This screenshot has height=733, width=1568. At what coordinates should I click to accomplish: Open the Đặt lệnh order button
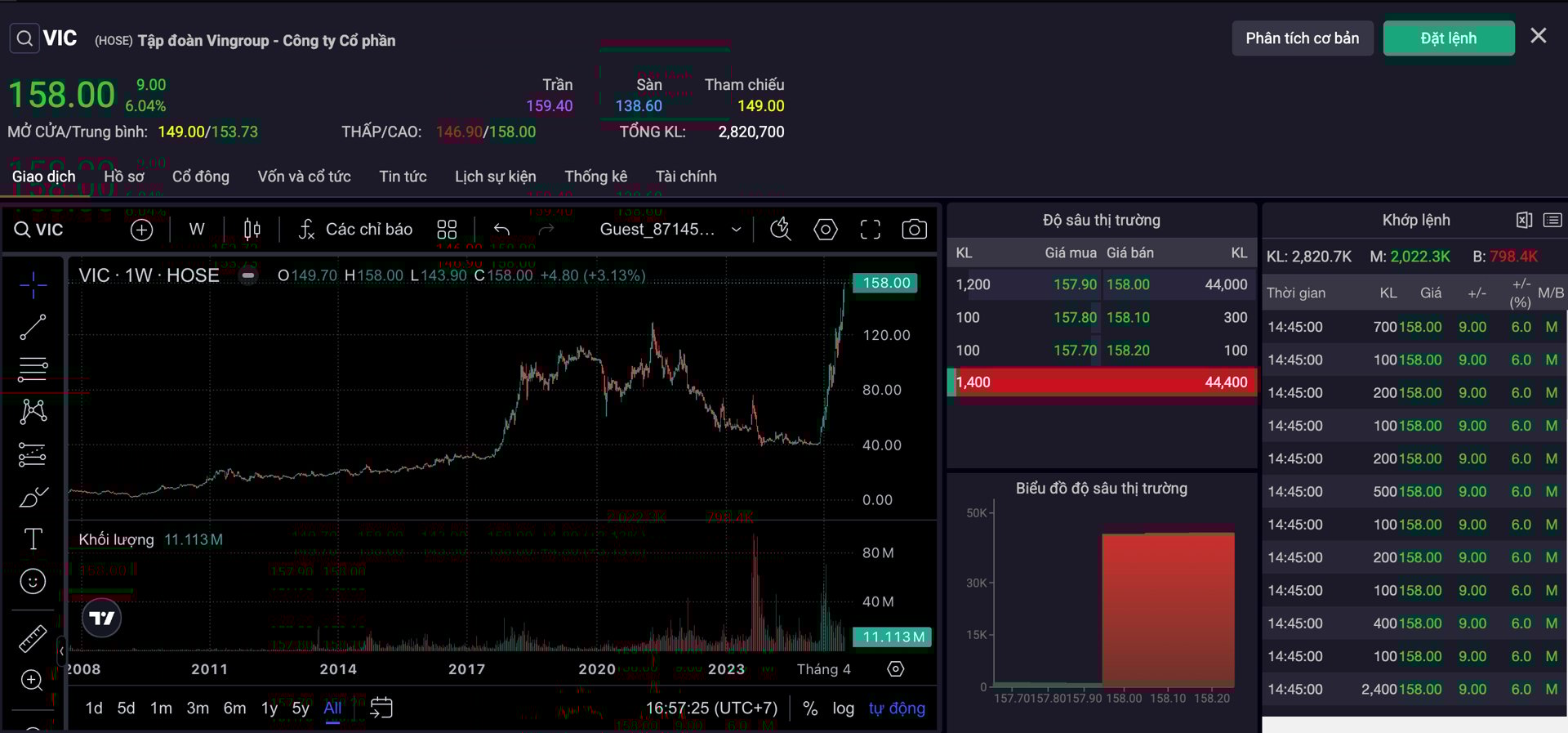(x=1448, y=38)
